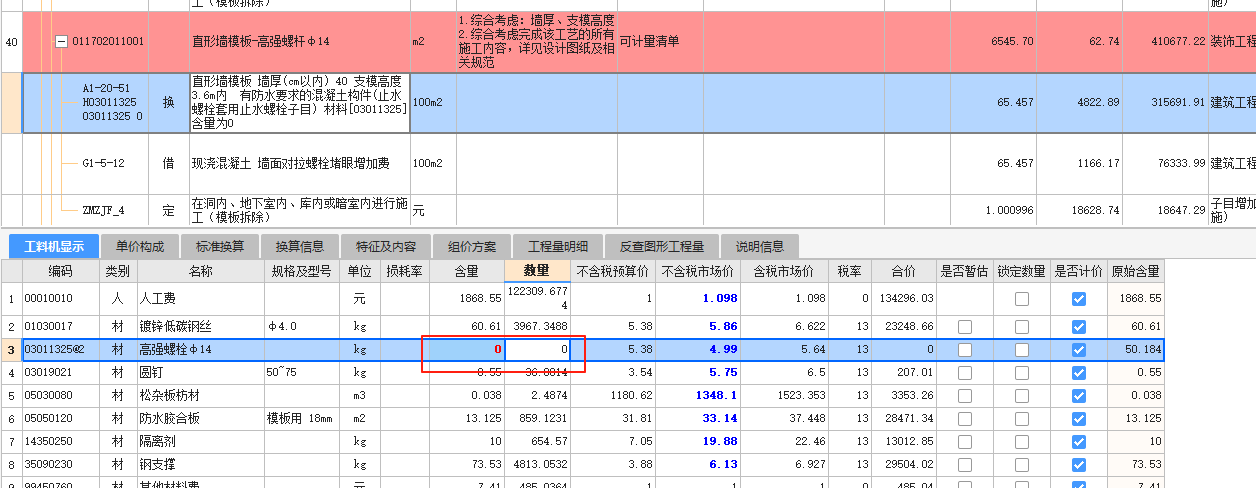This screenshot has width=1256, height=488.
Task: Toggle 是否计价 checkbox for 高强螺栓 row
Action: click(x=1078, y=350)
